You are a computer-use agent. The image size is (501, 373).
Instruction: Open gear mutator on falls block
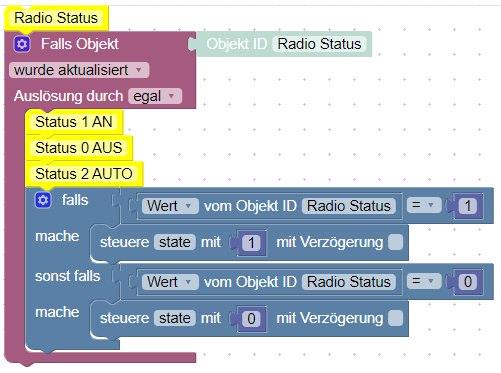(x=43, y=200)
